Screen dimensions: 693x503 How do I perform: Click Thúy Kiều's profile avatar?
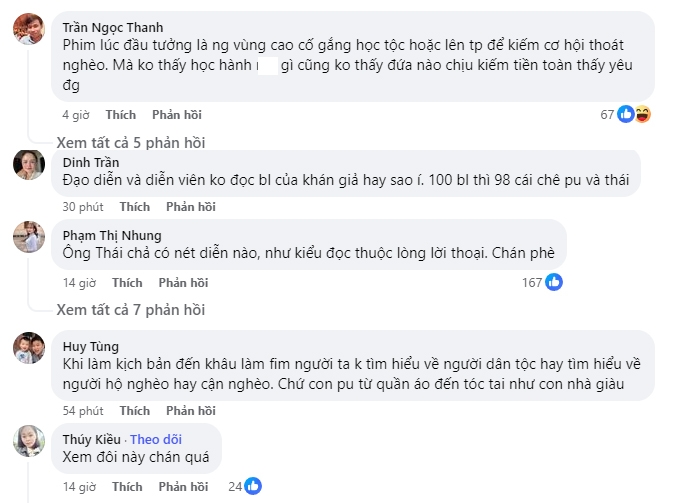[x=29, y=441]
